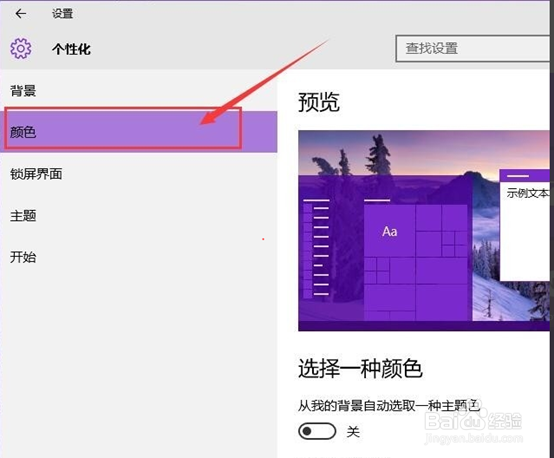
Task: Click the 选择一种颜色 heading
Action: coord(360,368)
